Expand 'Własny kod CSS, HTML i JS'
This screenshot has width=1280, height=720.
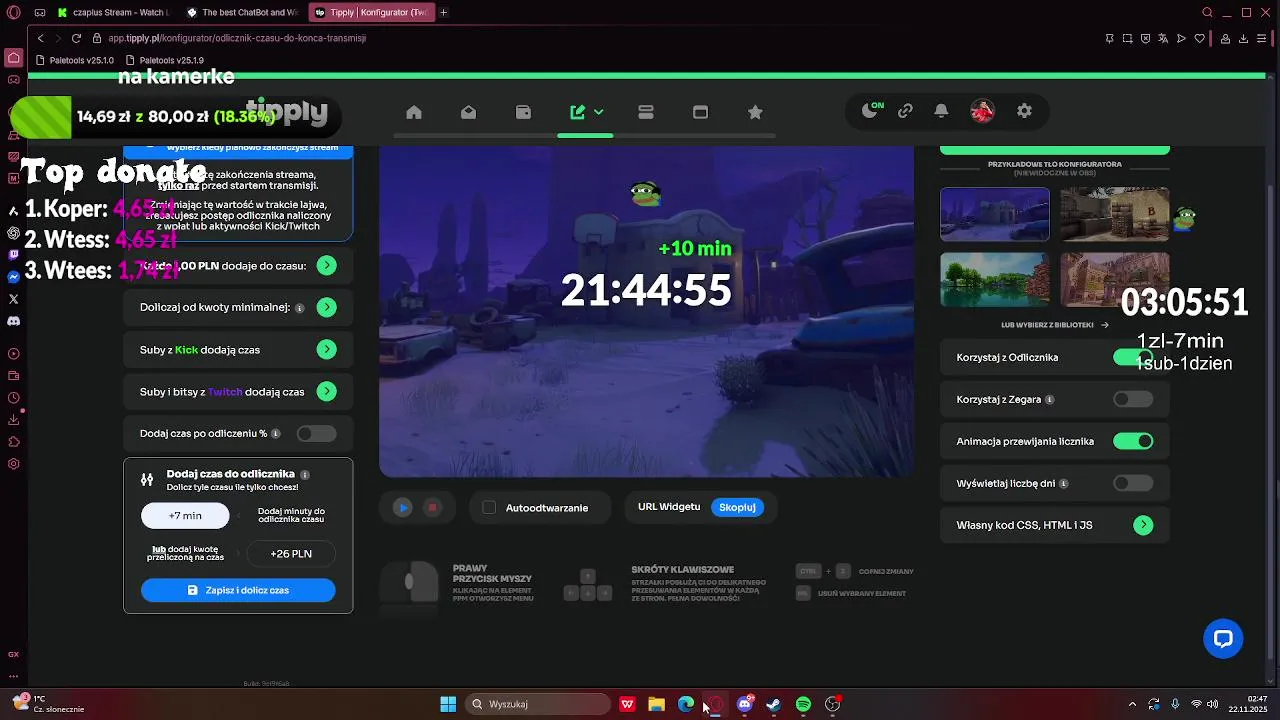point(1143,525)
